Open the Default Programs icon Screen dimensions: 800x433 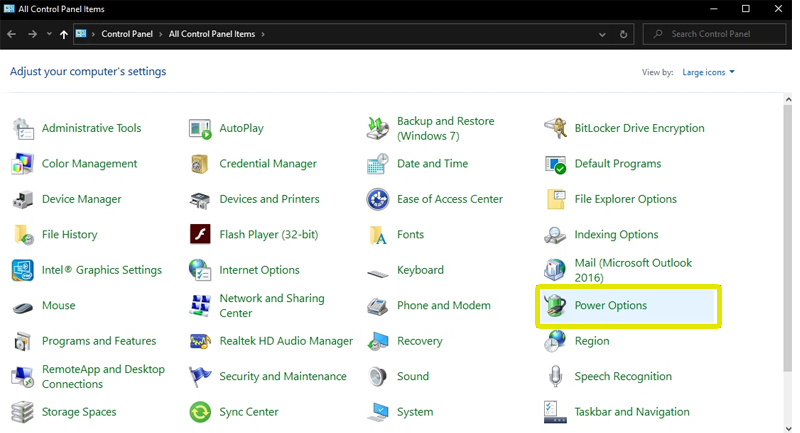coord(555,164)
